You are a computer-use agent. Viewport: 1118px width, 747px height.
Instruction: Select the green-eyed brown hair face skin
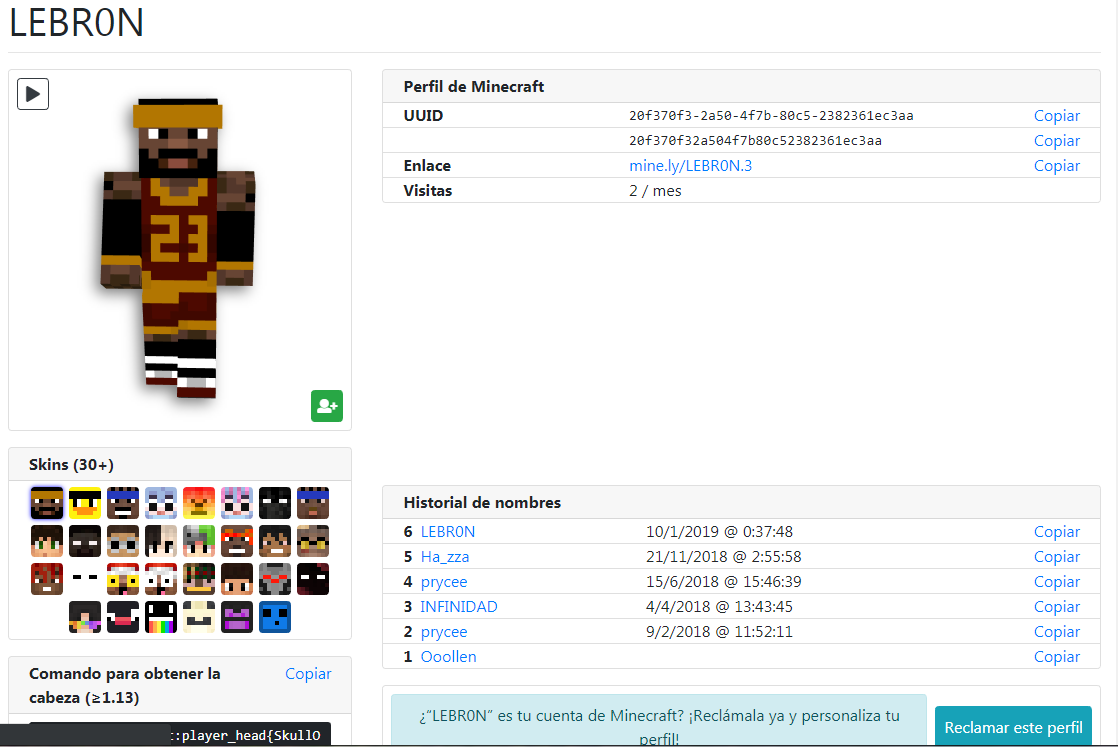coord(47,541)
